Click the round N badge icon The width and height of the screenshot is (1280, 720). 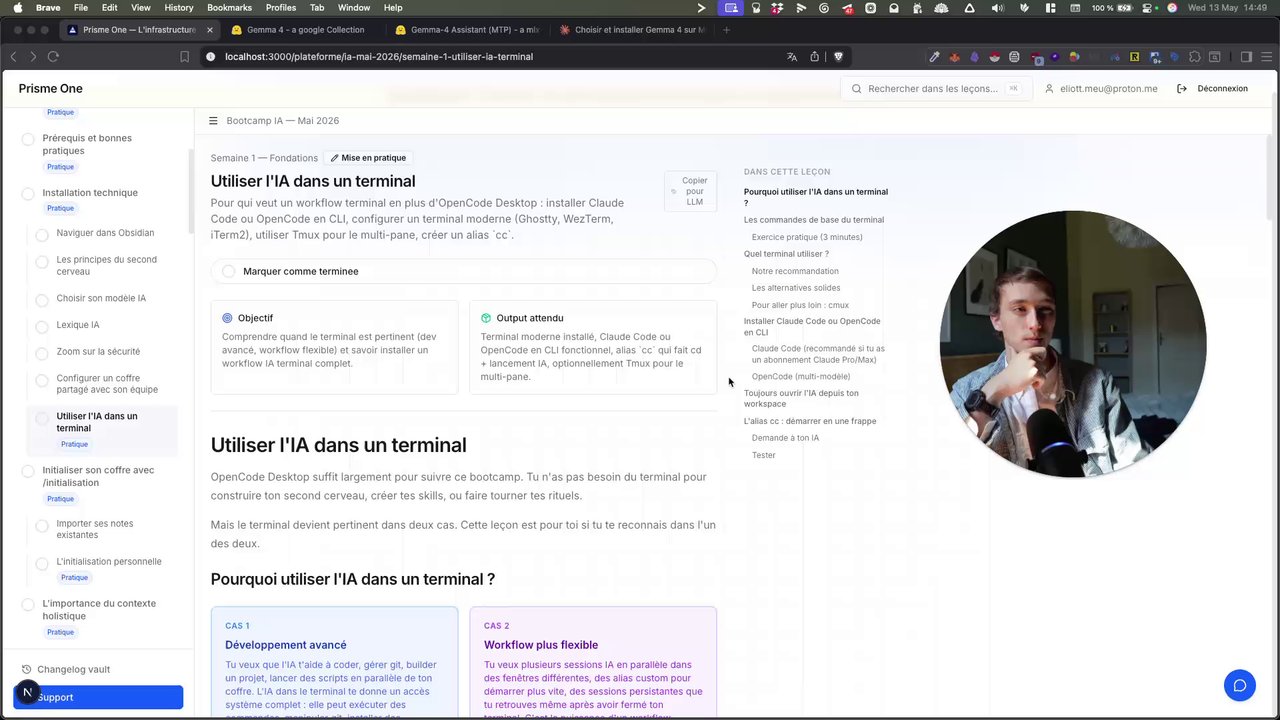[27, 692]
